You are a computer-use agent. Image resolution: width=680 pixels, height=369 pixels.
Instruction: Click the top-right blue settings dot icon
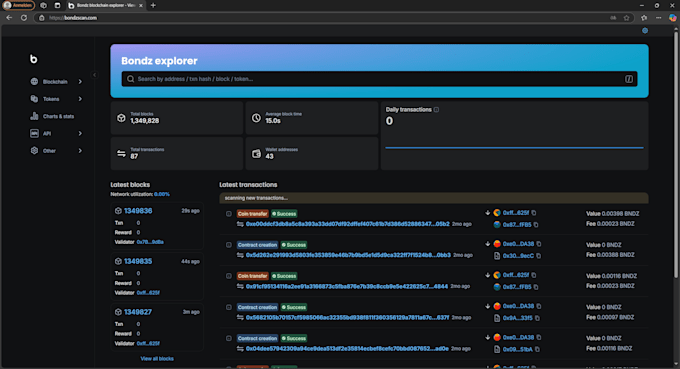pyautogui.click(x=645, y=31)
